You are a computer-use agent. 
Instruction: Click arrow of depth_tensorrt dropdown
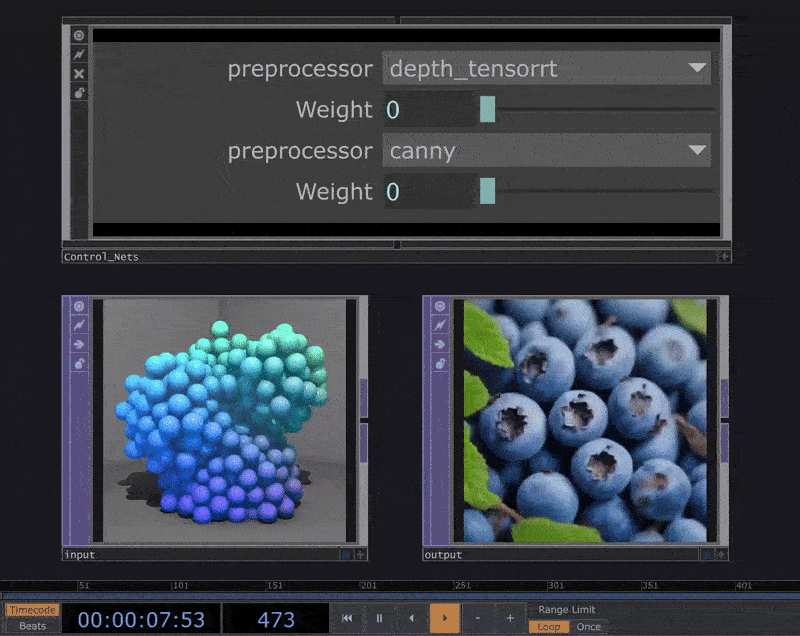click(x=697, y=67)
